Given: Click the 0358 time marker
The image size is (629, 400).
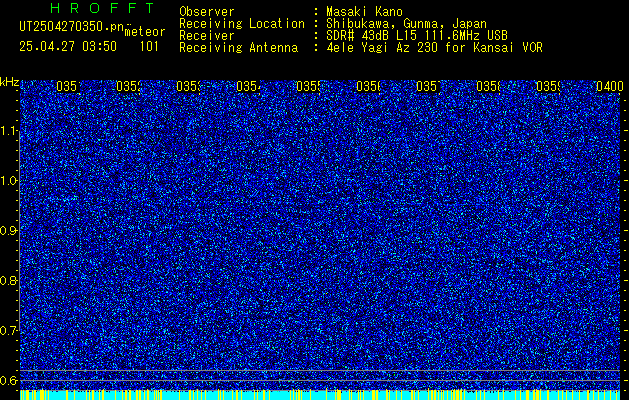Looking at the screenshot, I should 489,87.
